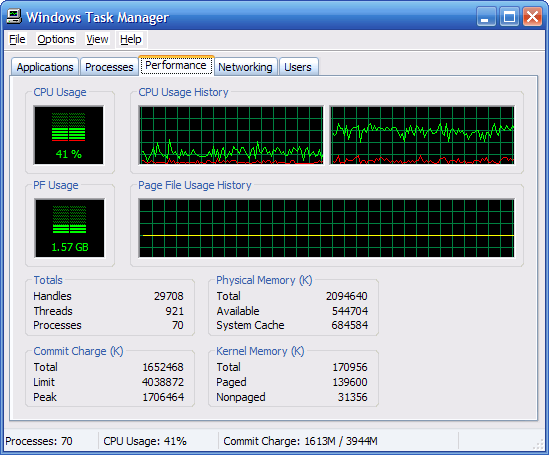Viewport: 549px width, 455px height.
Task: Click the status bar 'Processes: 70' entry
Action: (39, 441)
